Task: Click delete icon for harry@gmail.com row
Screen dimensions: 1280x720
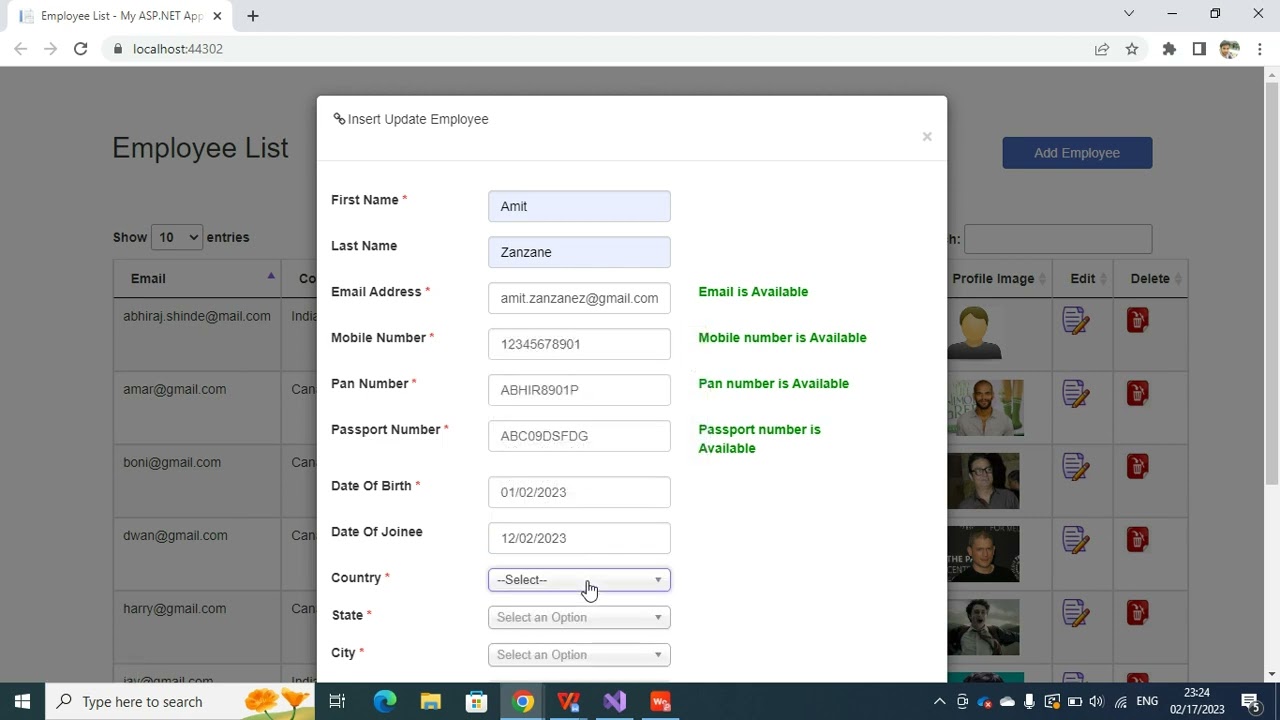Action: [1137, 612]
